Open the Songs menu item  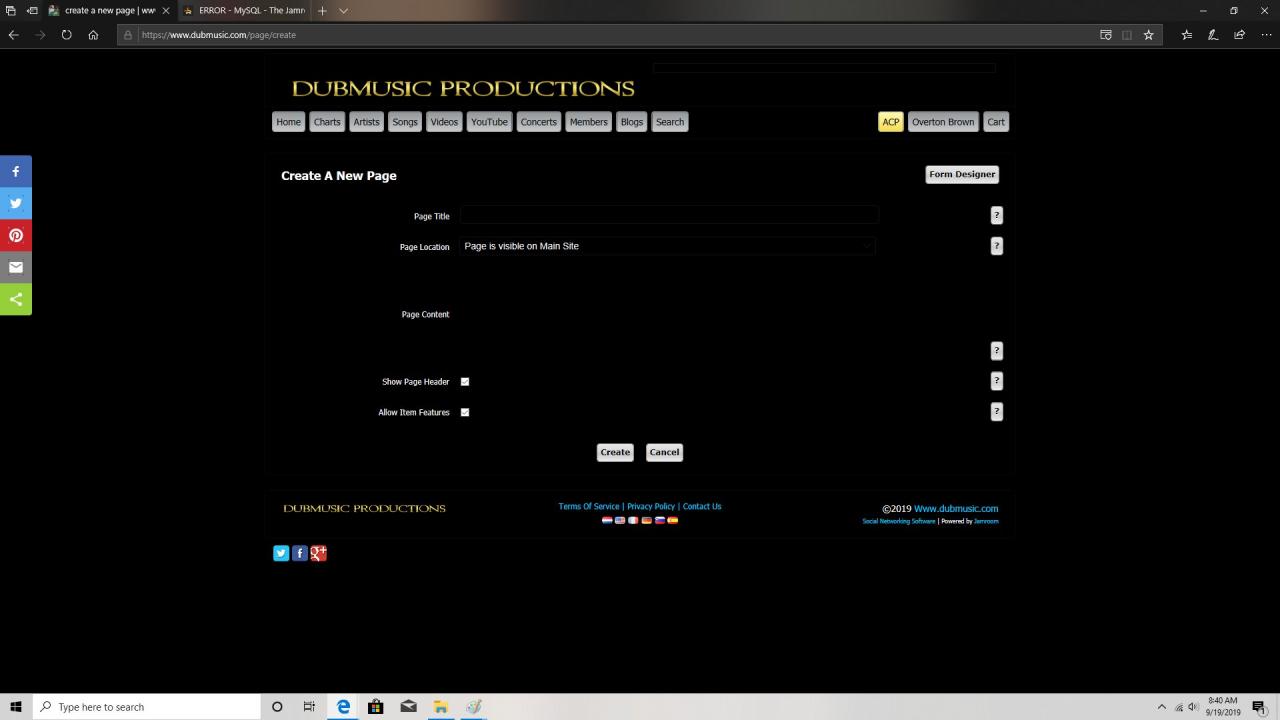tap(405, 122)
